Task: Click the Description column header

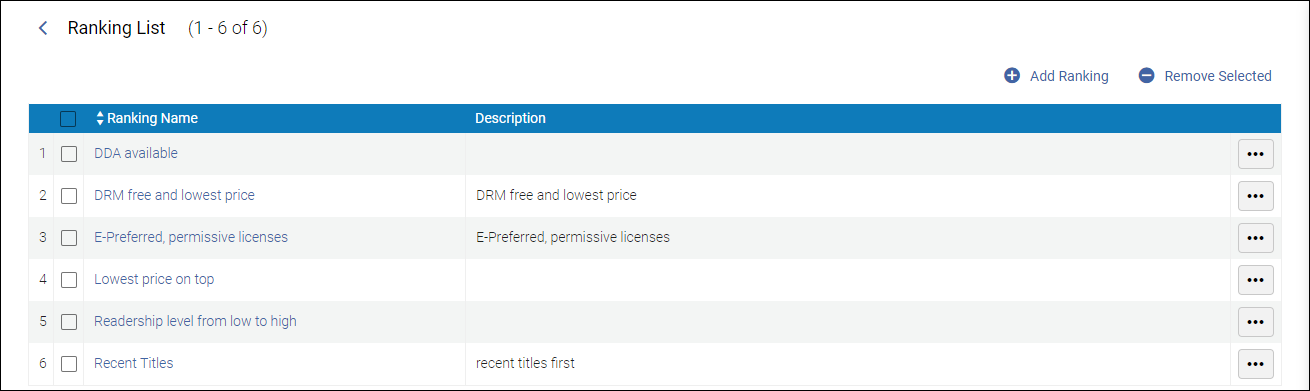Action: tap(510, 118)
